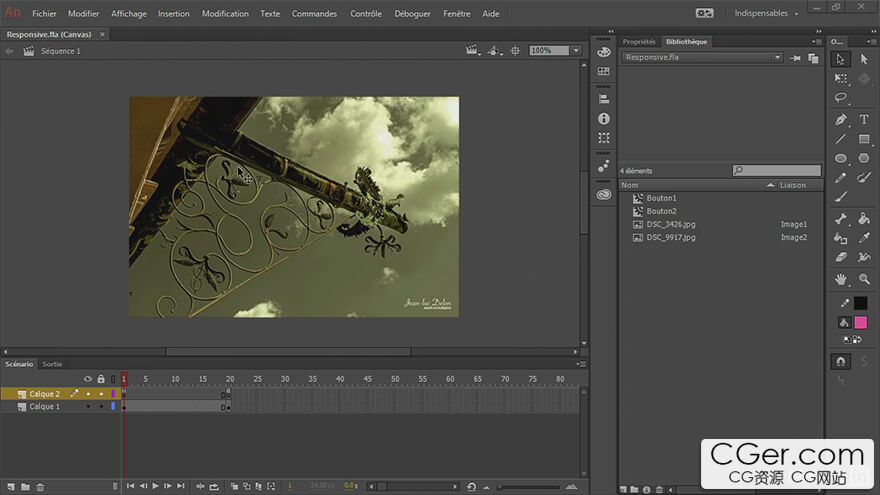Open the Indispensables workspace dropdown
The height and width of the screenshot is (495, 880).
pyautogui.click(x=767, y=14)
